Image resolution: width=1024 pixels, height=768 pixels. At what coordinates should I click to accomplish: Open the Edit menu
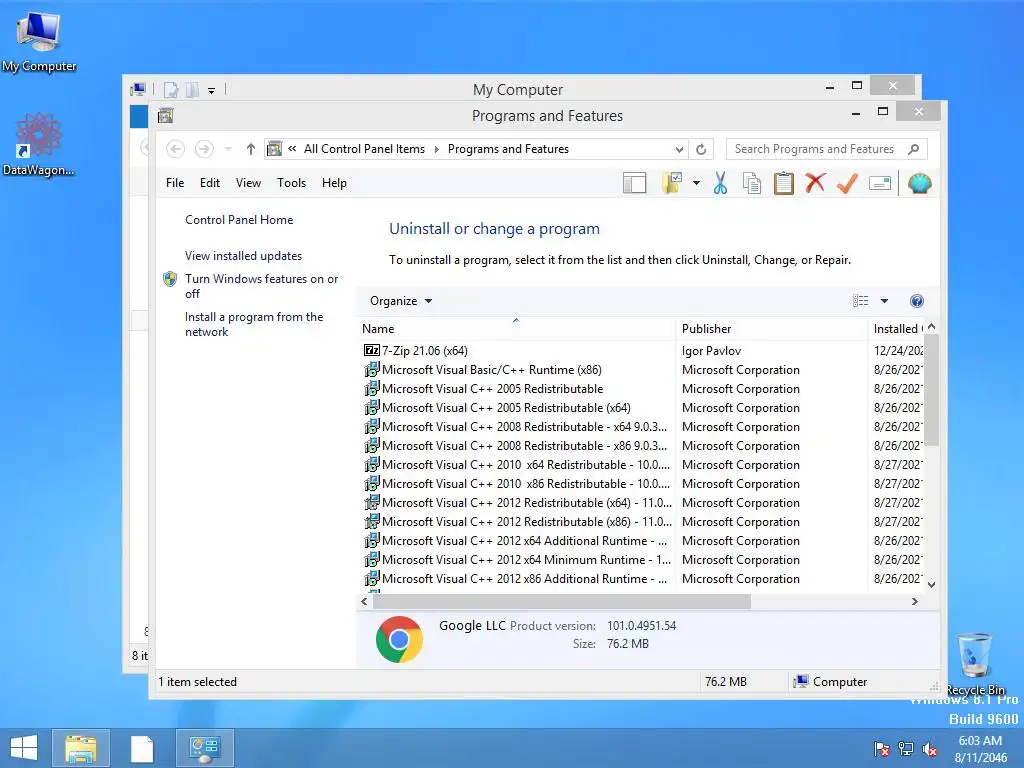pos(210,183)
